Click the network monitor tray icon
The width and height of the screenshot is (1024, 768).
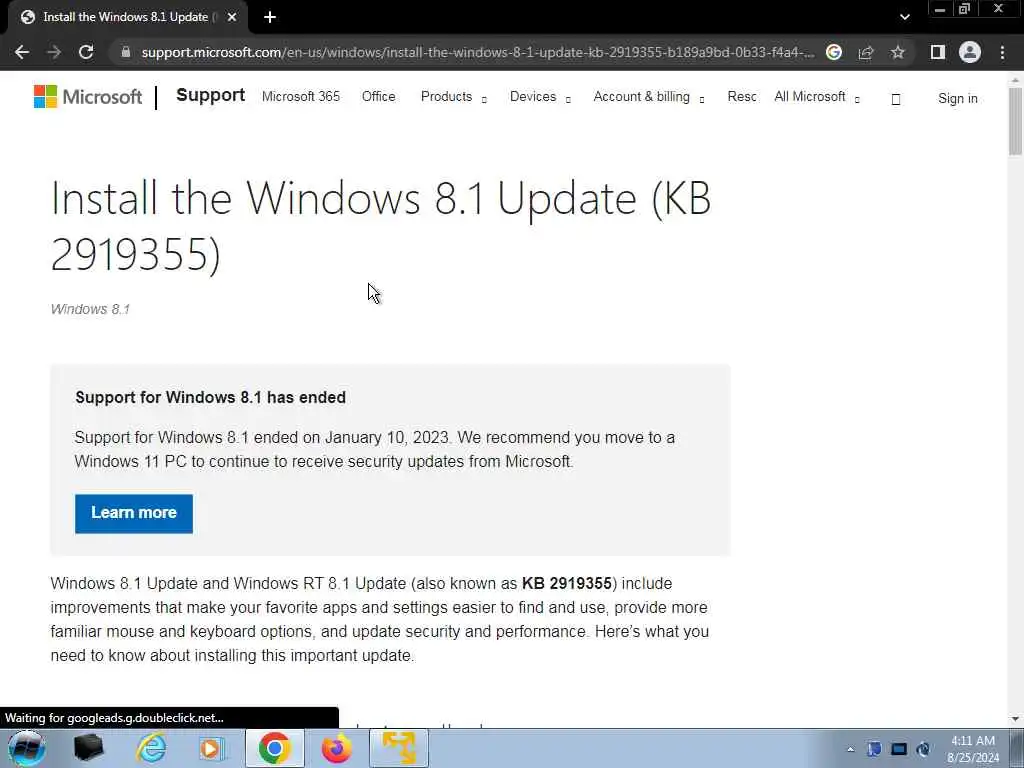click(899, 749)
